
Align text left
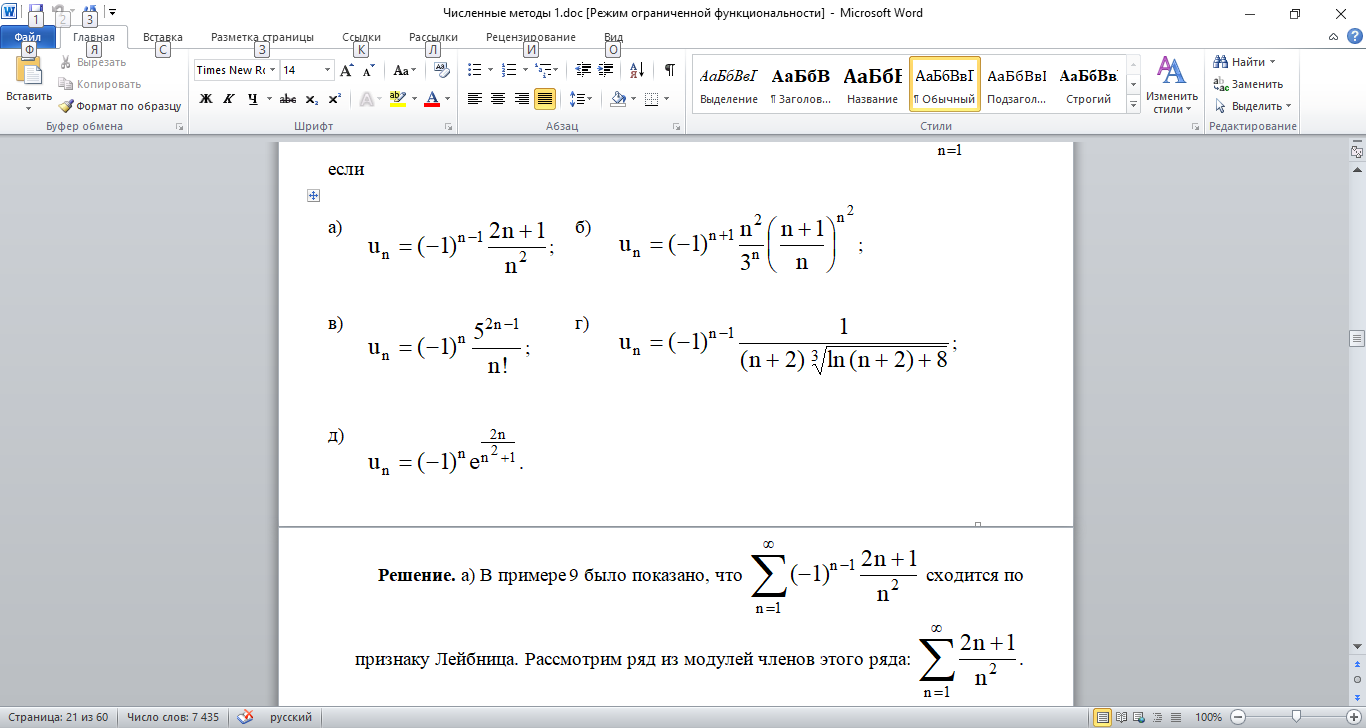[x=475, y=99]
